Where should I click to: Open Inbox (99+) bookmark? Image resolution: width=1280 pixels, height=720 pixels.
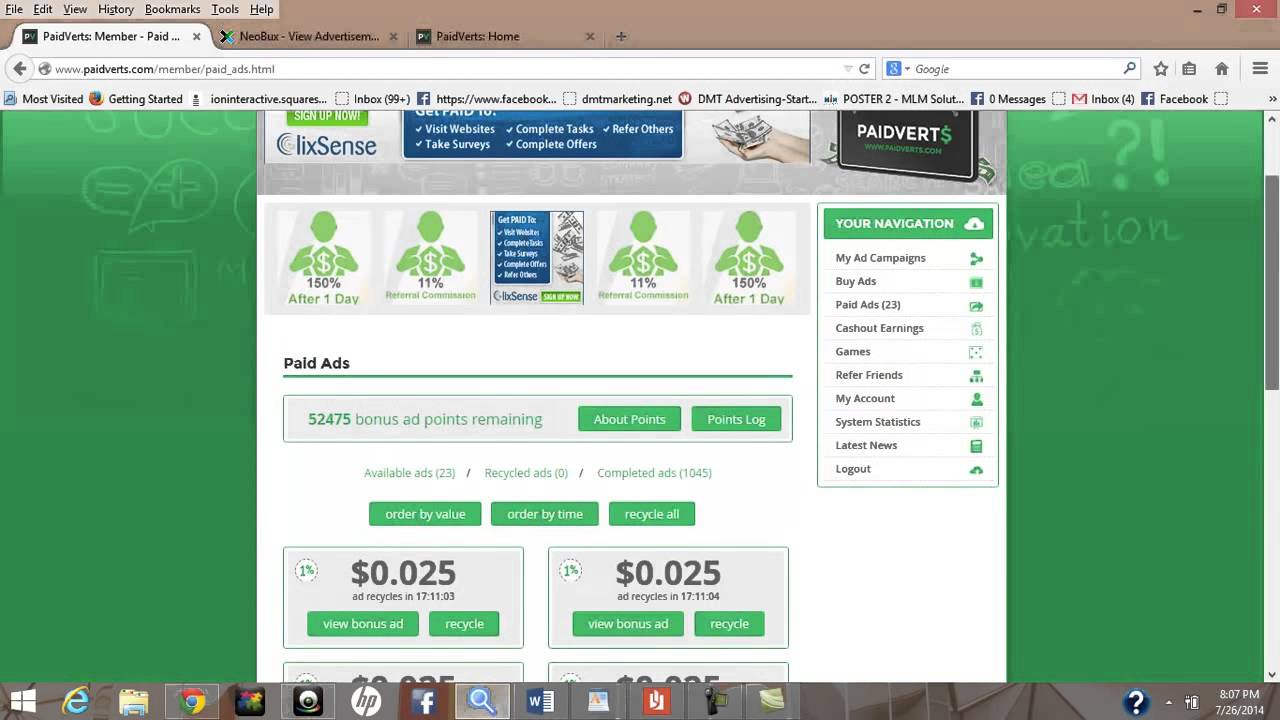coord(372,99)
